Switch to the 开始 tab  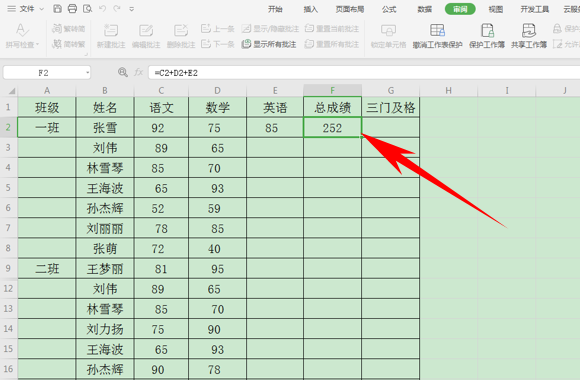275,9
